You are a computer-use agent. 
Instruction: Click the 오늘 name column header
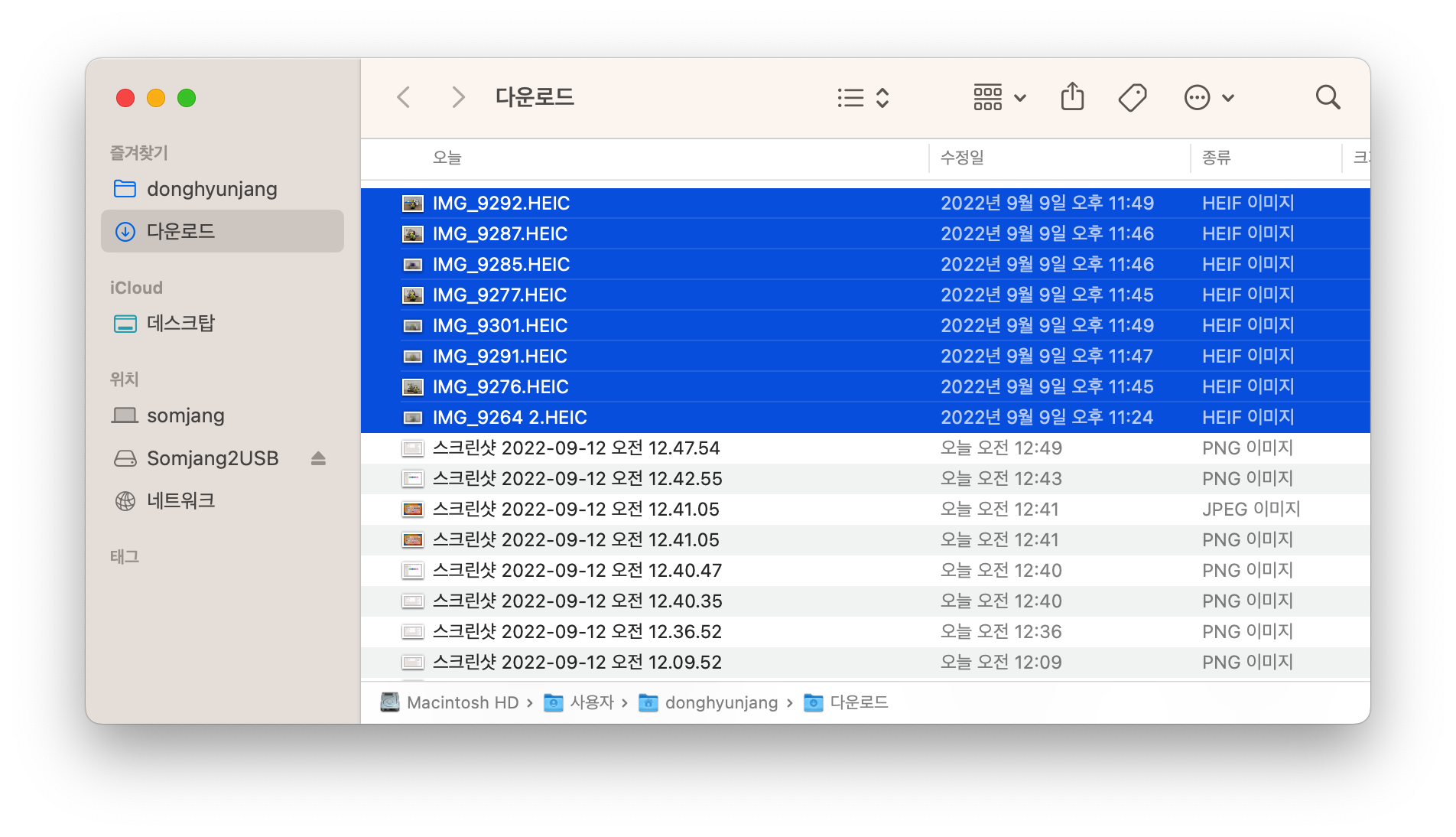click(x=645, y=158)
